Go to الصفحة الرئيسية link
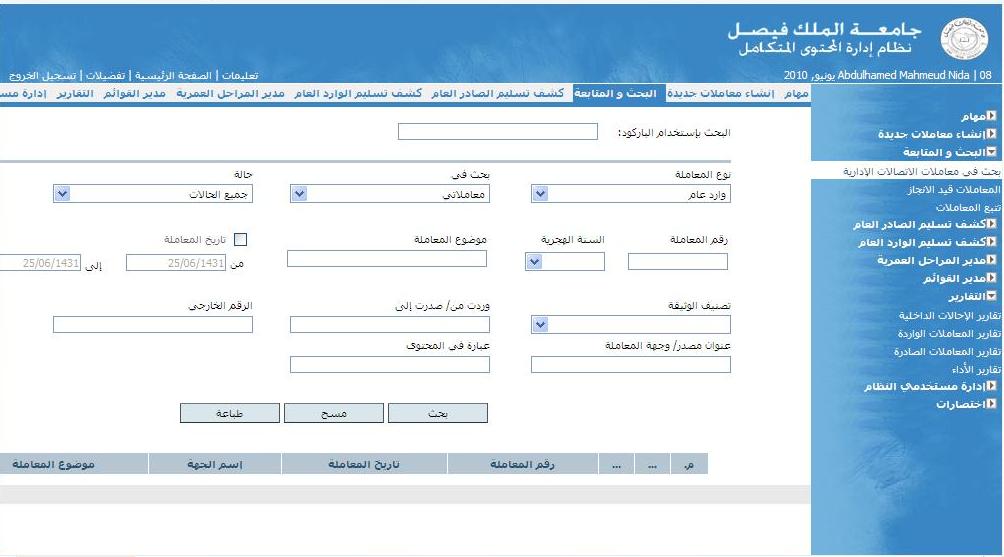The width and height of the screenshot is (1004, 557). [173, 76]
